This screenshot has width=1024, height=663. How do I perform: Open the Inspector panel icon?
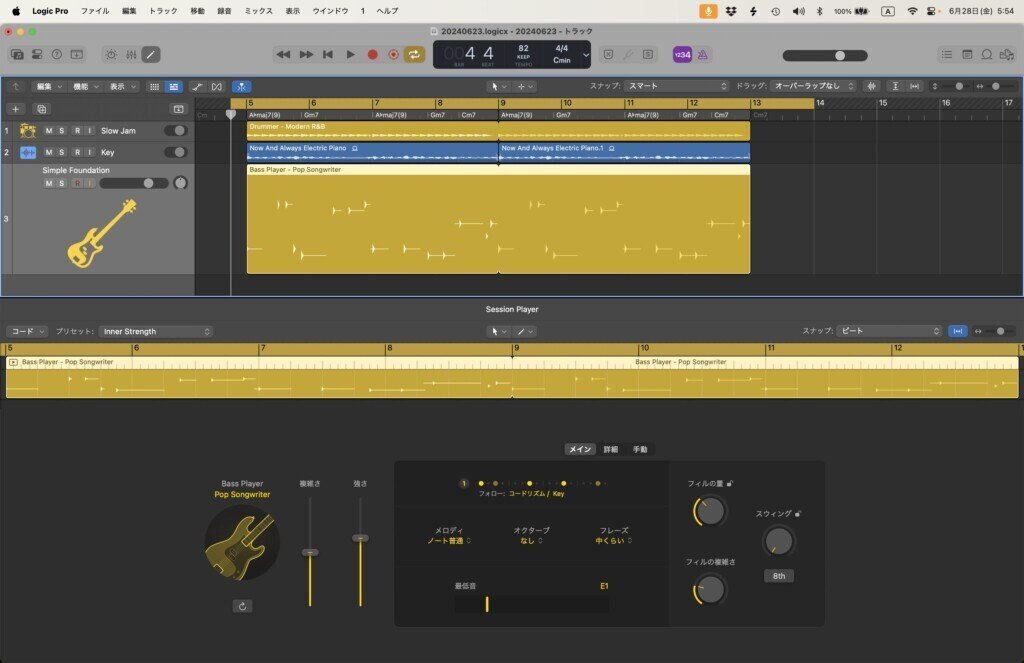click(37, 55)
